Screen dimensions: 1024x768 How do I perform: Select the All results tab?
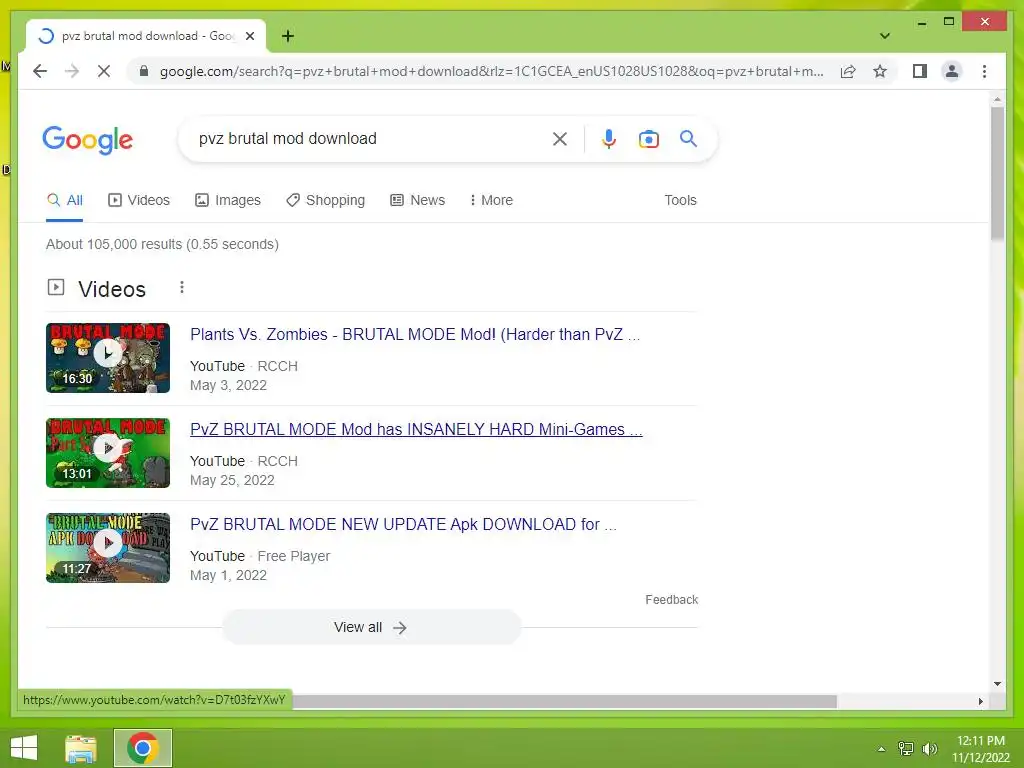point(65,200)
